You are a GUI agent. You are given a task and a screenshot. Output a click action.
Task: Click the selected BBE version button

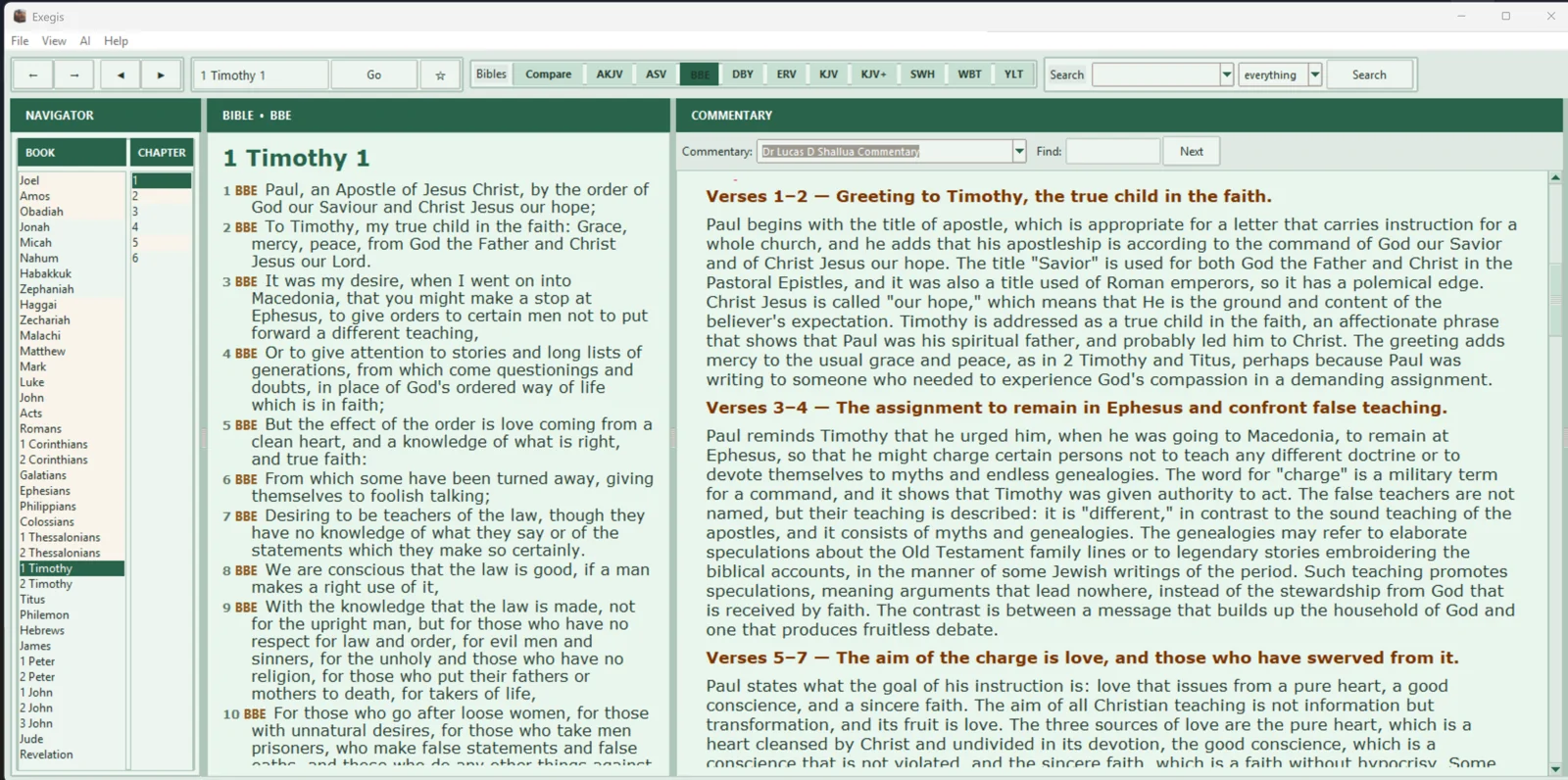(700, 74)
